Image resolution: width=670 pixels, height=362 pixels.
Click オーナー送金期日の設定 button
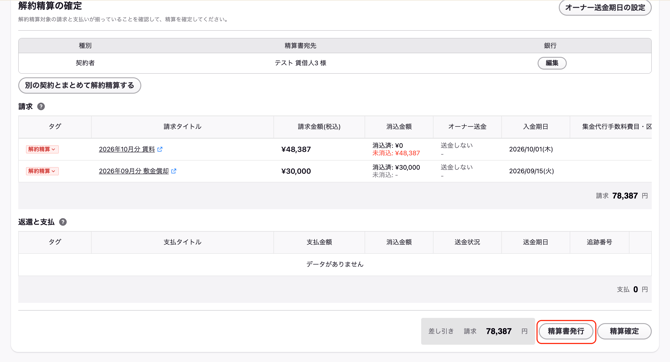[605, 8]
